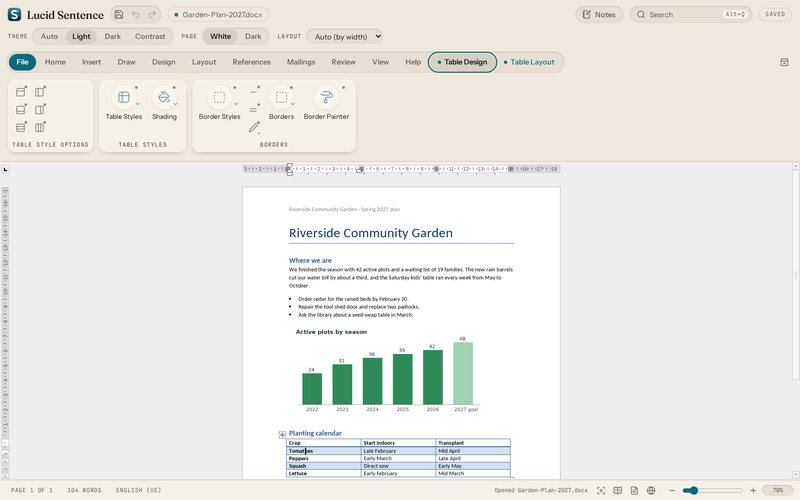This screenshot has height=500, width=800.
Task: Click the table move handle beside Planting calendar
Action: [282, 435]
